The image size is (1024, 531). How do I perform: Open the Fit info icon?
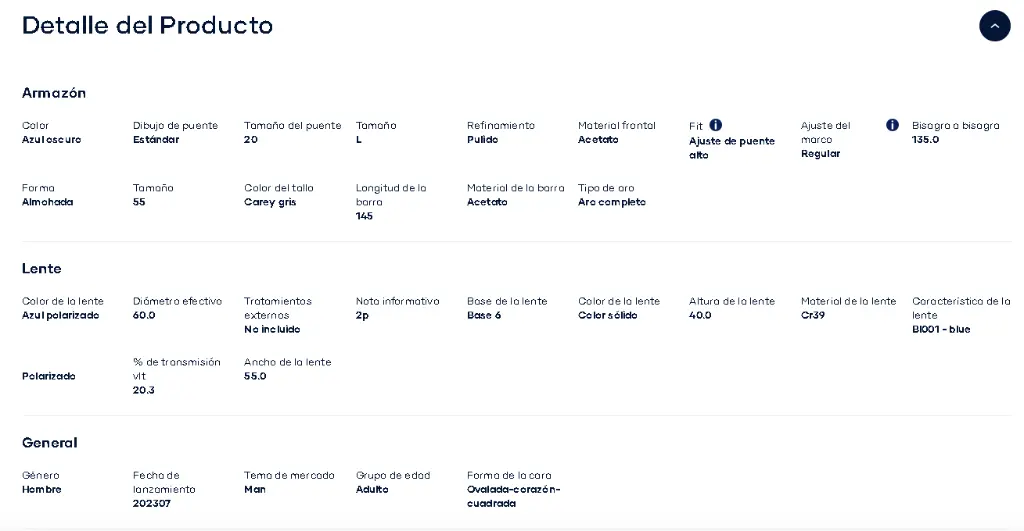pos(716,125)
